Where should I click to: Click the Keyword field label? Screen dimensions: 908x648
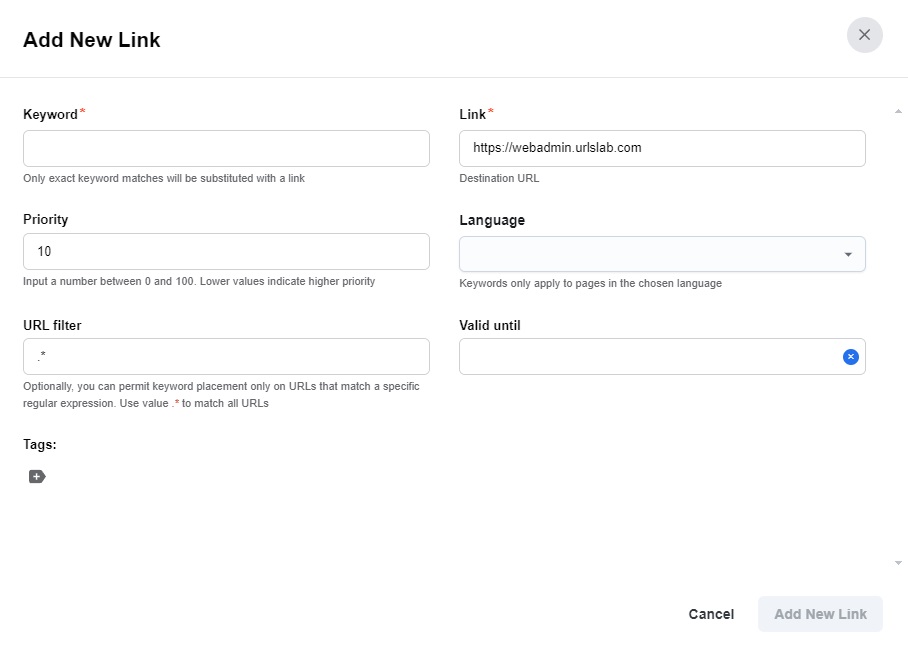50,114
